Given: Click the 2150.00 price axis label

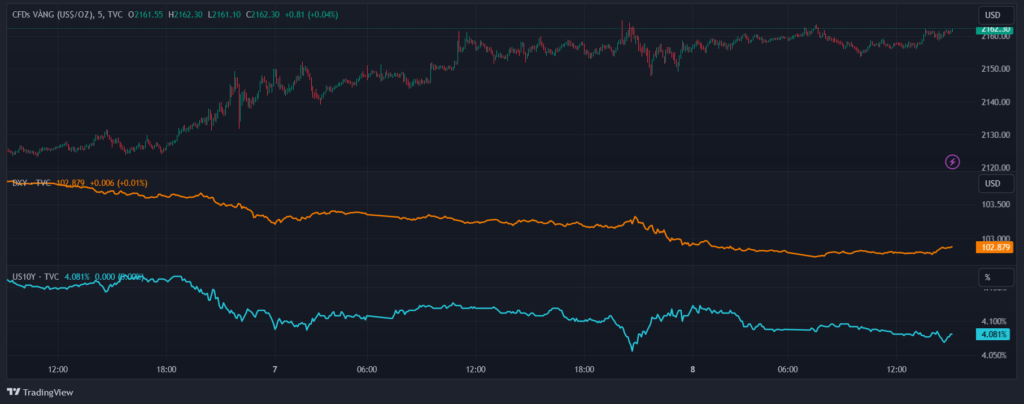Looking at the screenshot, I should coord(994,69).
